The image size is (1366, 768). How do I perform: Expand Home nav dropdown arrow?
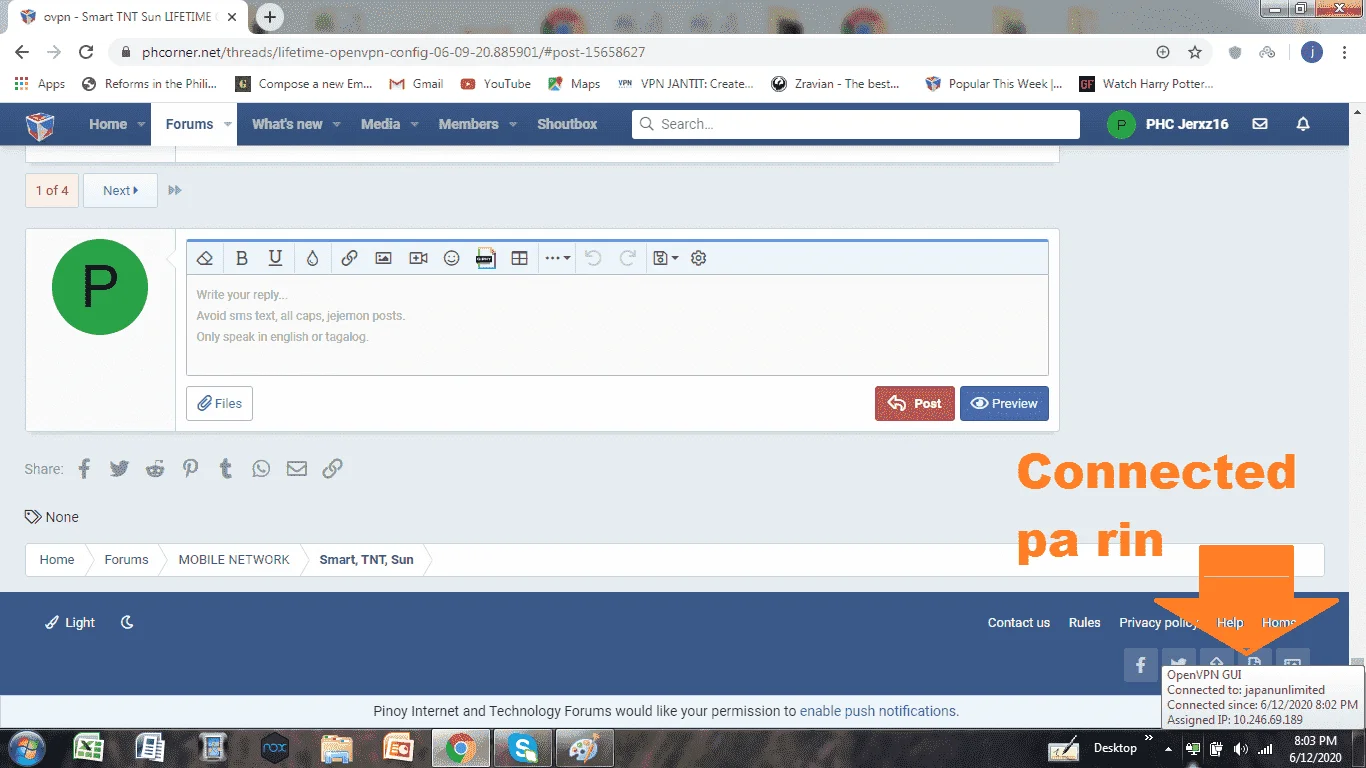(142, 124)
